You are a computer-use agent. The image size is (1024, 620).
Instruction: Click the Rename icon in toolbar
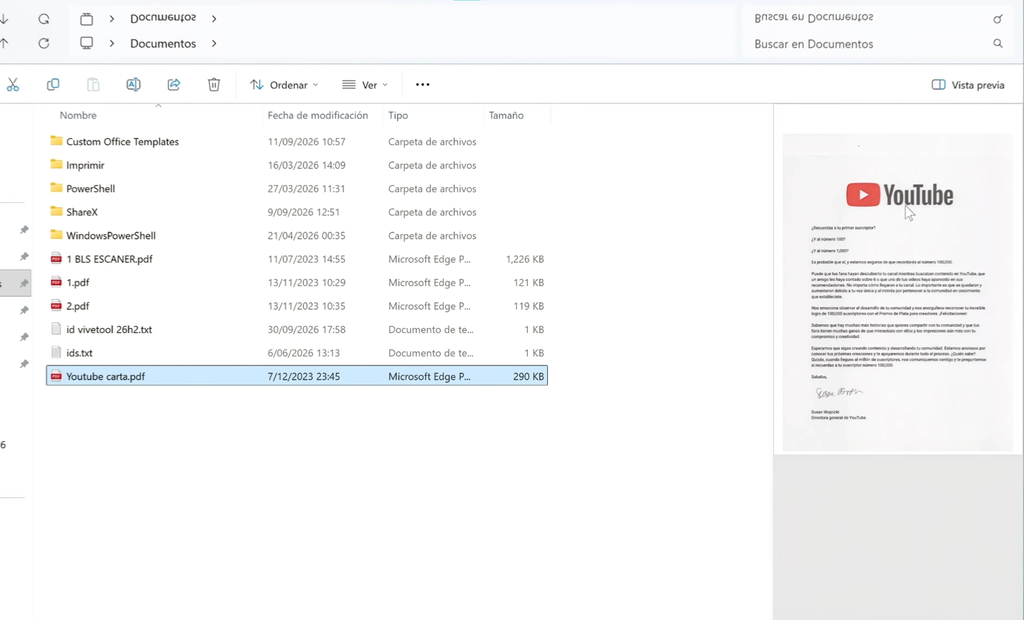pos(133,84)
